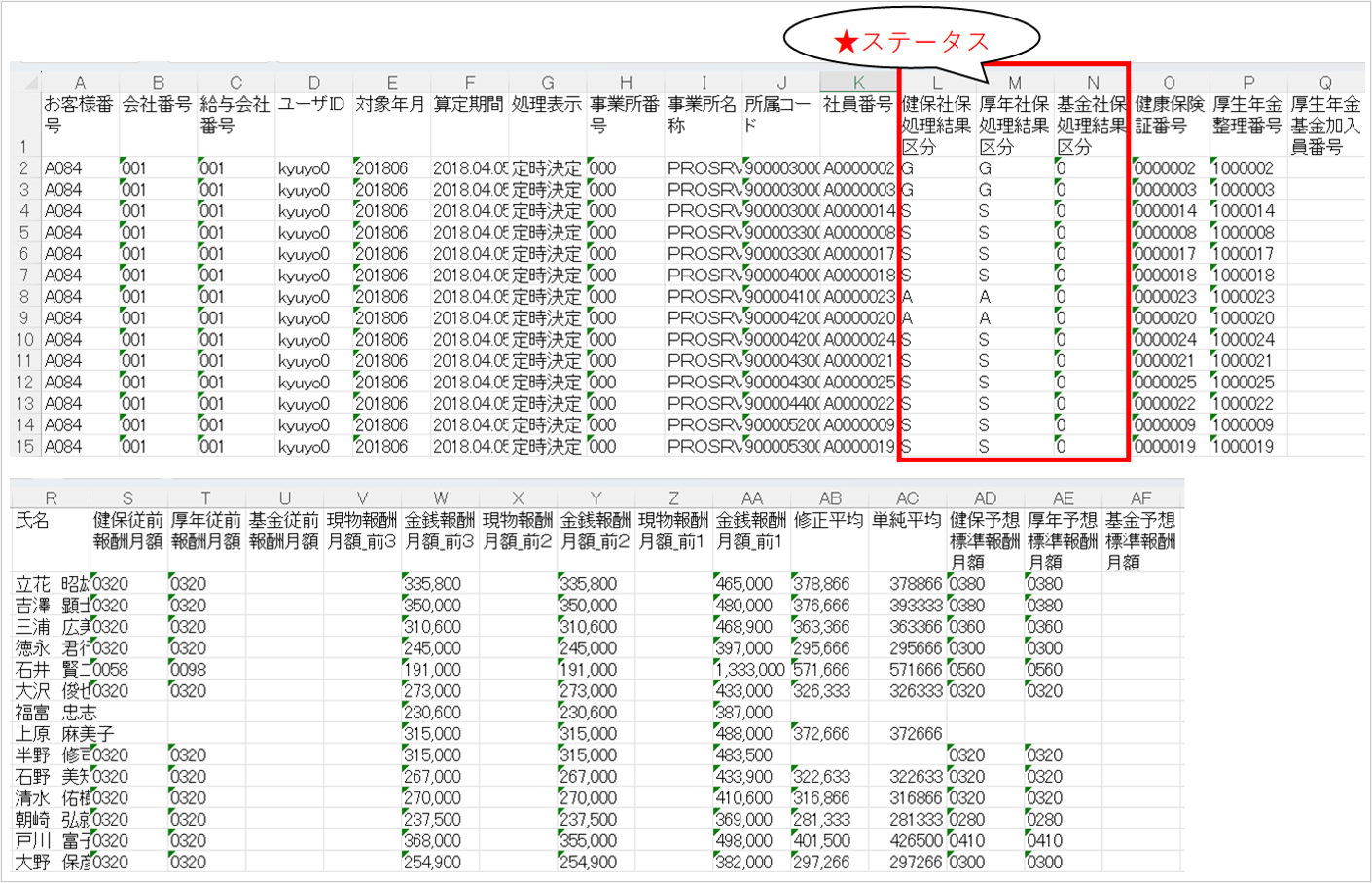Click the cell with value 401,500
The height and width of the screenshot is (883, 1372).
(829, 840)
